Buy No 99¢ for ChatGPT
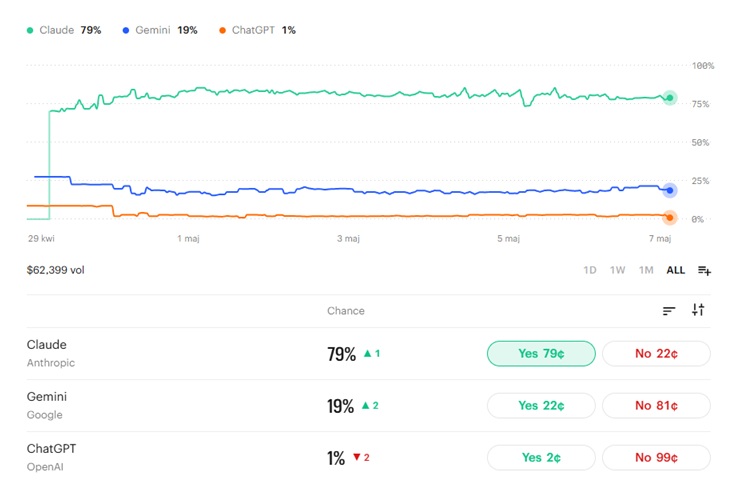 point(656,457)
